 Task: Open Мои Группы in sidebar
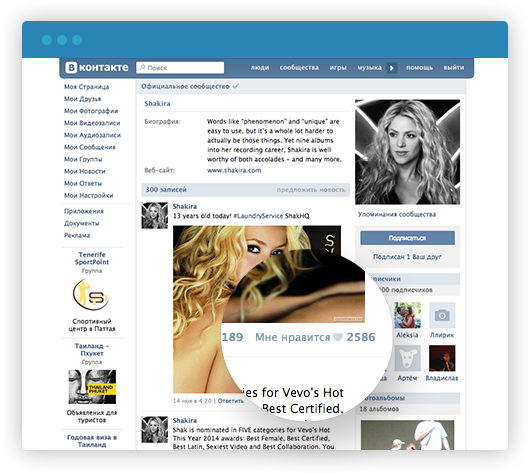click(x=83, y=159)
